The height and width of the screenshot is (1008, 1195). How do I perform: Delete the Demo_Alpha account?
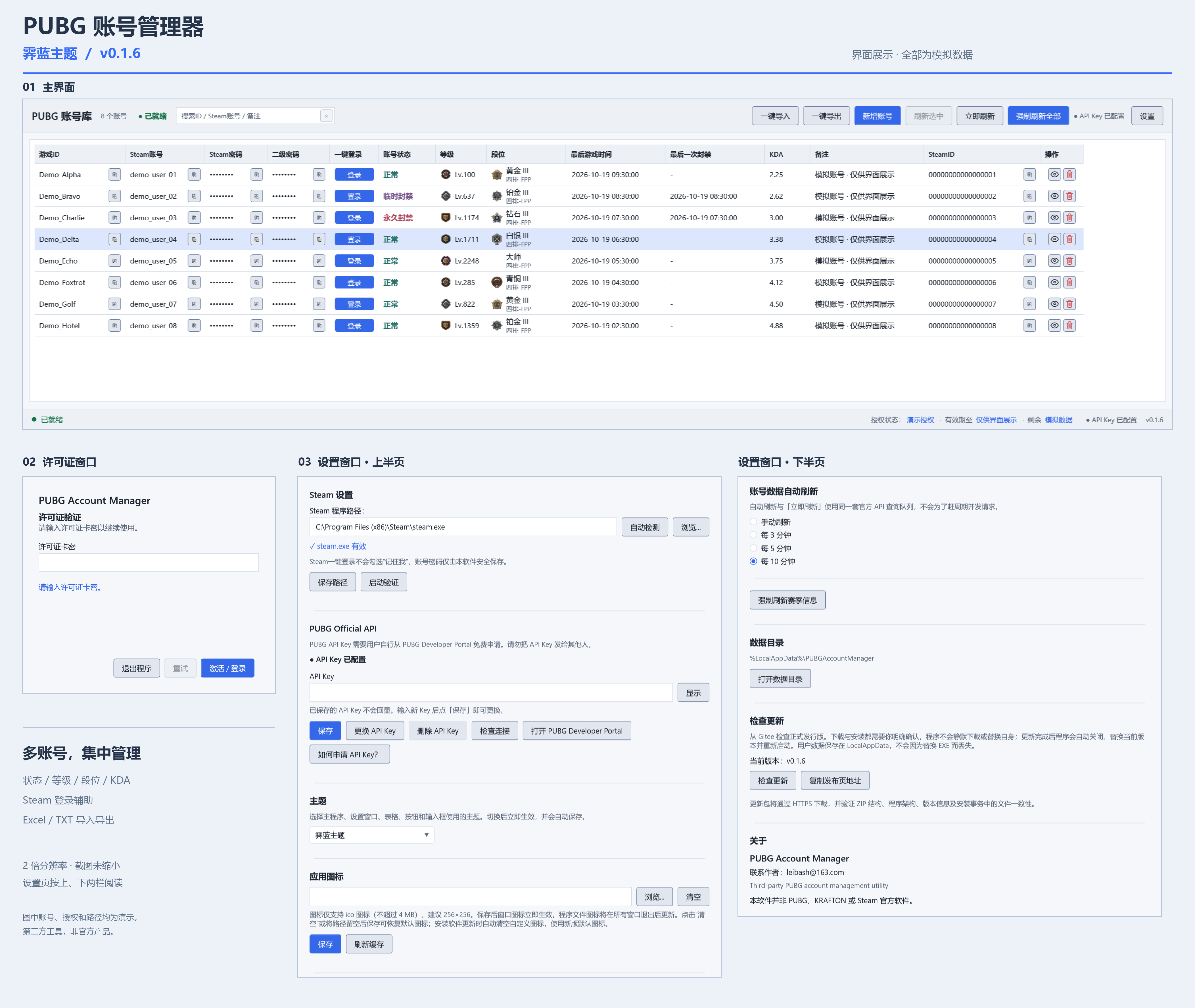(1069, 174)
